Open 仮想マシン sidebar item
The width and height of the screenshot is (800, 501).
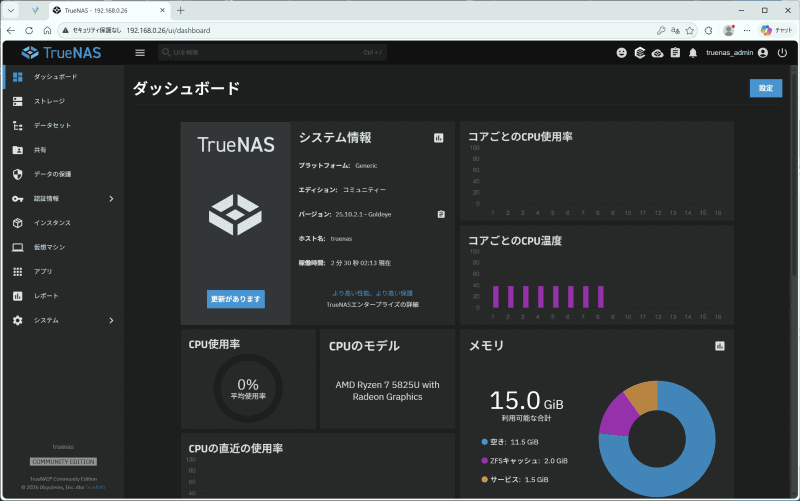[63, 247]
